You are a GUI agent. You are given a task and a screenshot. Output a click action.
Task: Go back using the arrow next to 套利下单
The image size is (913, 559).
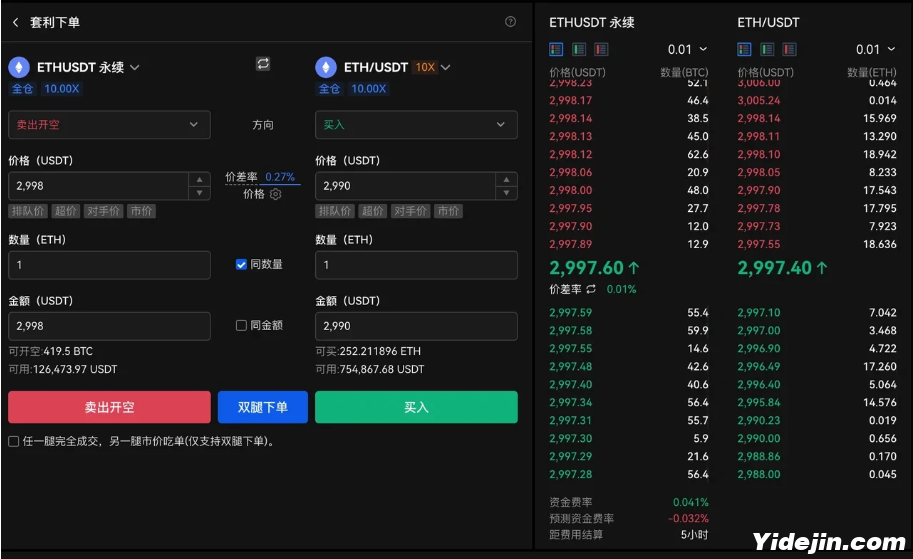click(16, 22)
